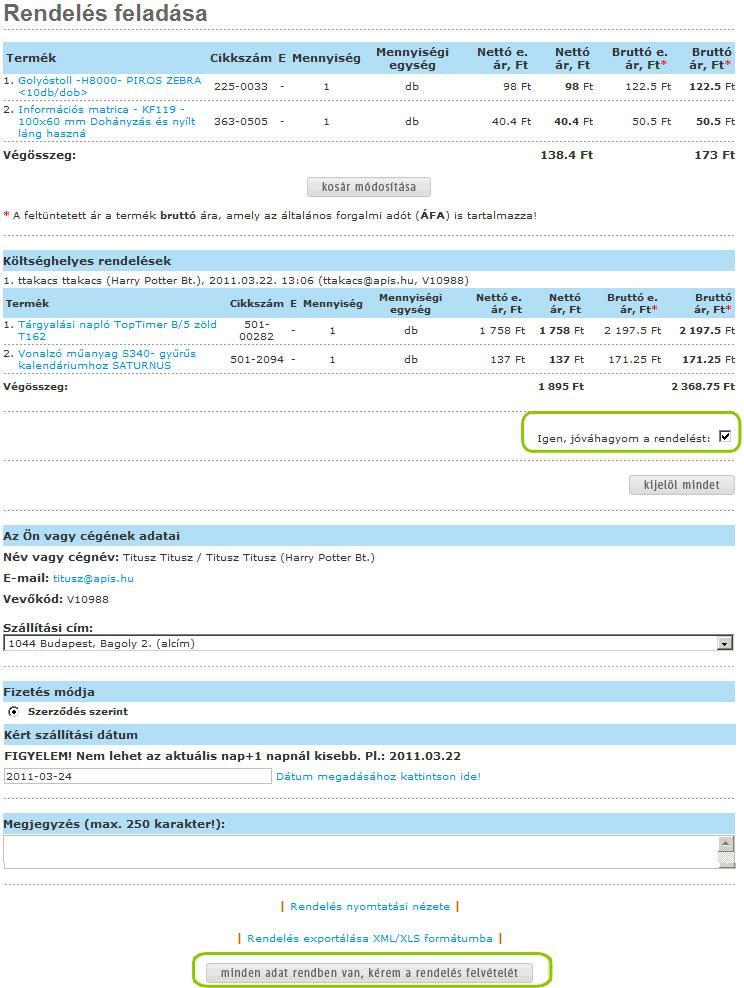The width and height of the screenshot is (744, 988).
Task: Open Golyóstoll -H8000- PIROS ZEBRA product link
Action: point(110,86)
